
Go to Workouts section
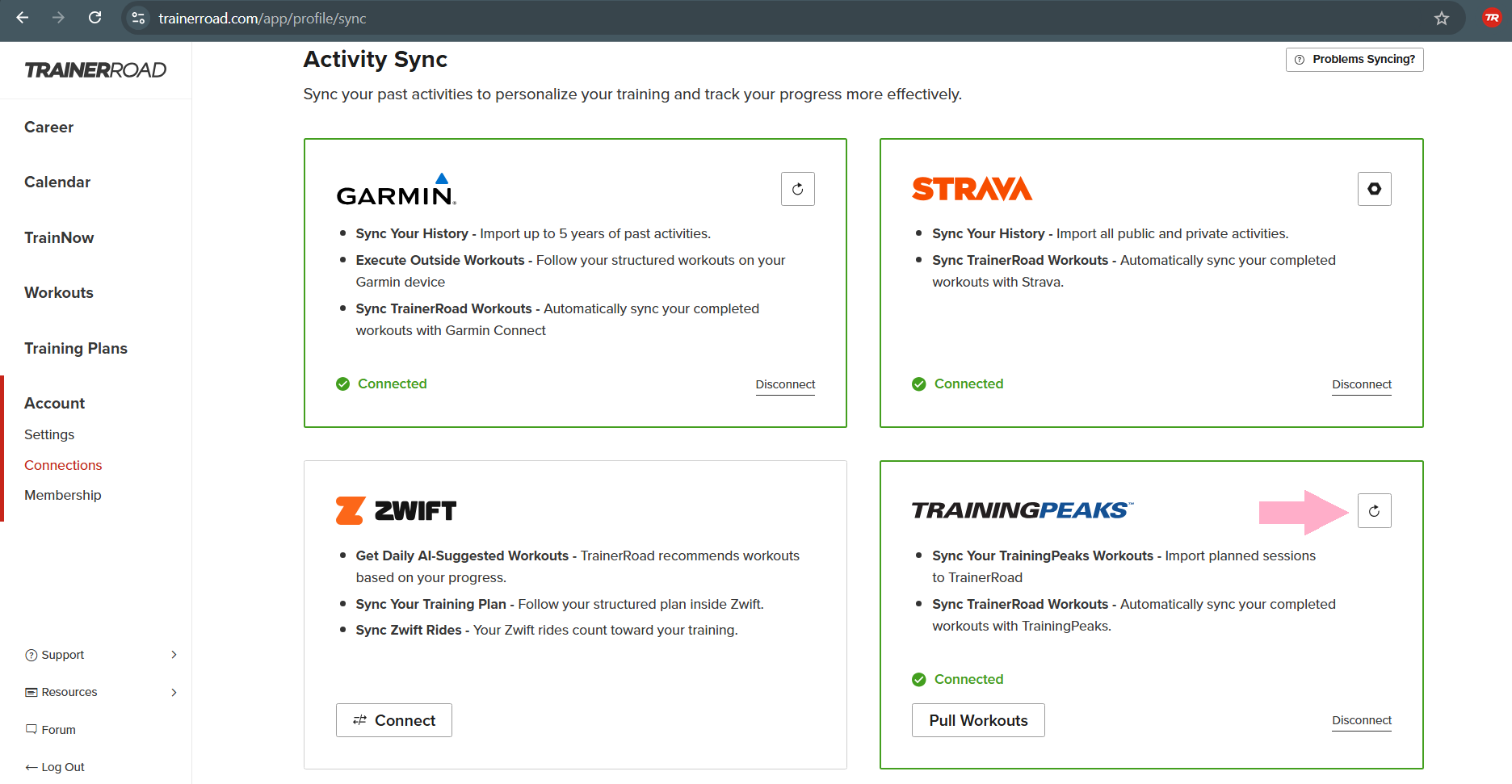click(59, 292)
